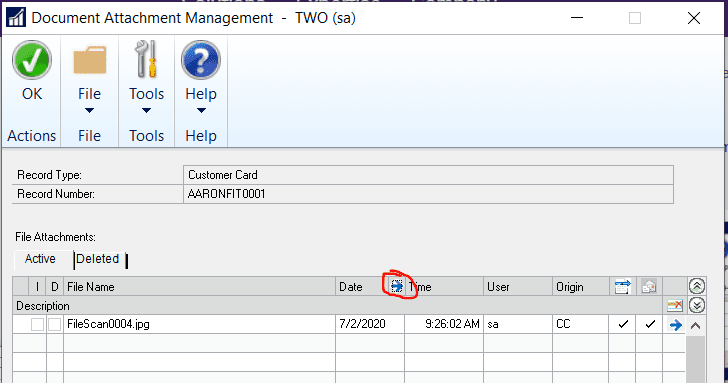Open the Tools dropdown arrow
This screenshot has width=728, height=383.
[146, 110]
